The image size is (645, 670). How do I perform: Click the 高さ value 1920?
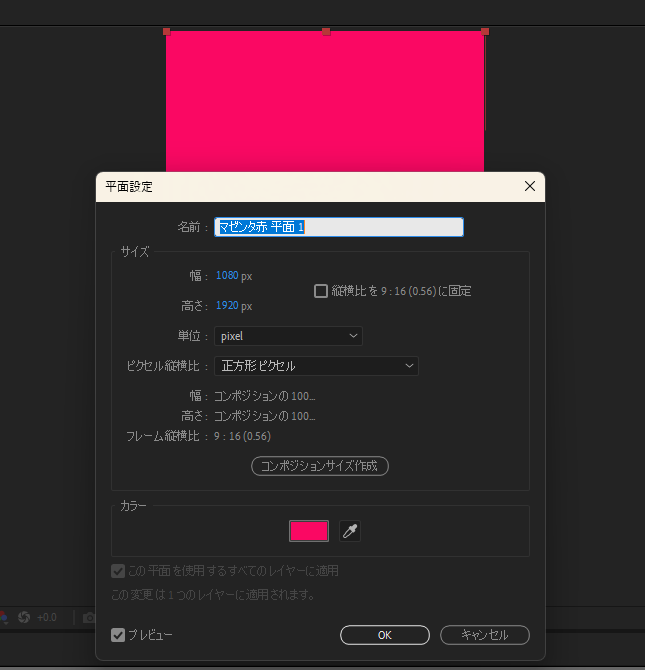point(227,306)
